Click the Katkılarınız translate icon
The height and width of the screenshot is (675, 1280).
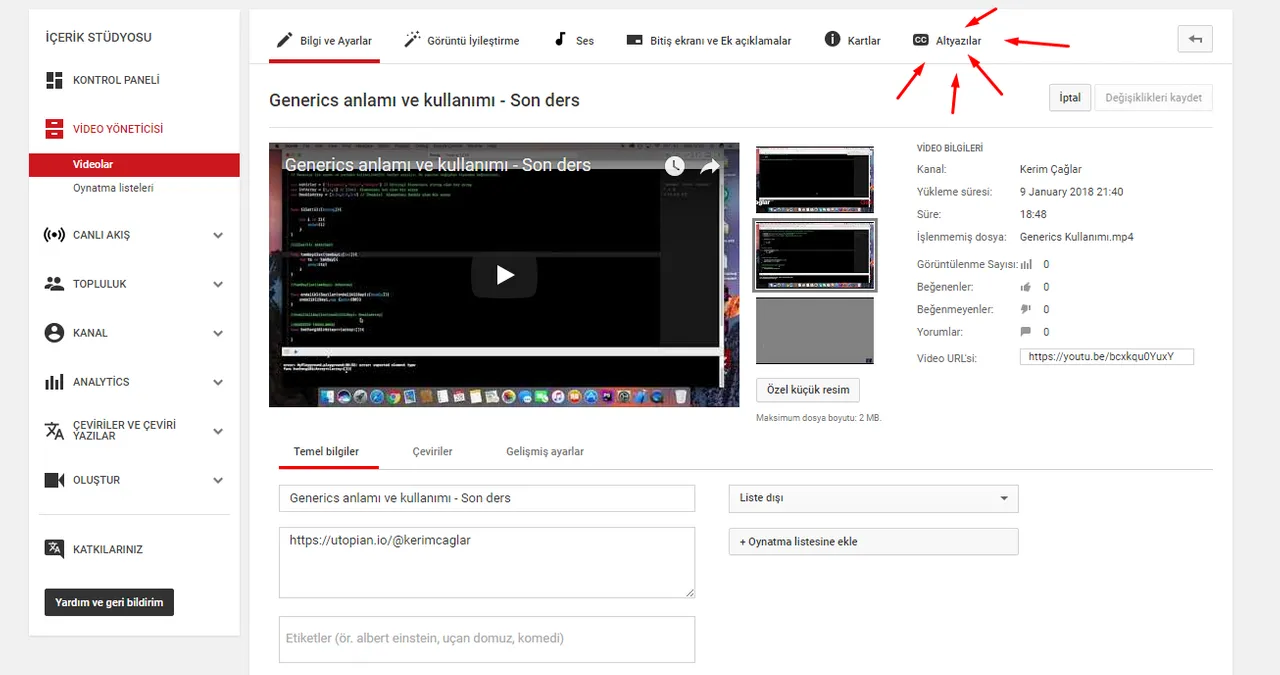[55, 549]
